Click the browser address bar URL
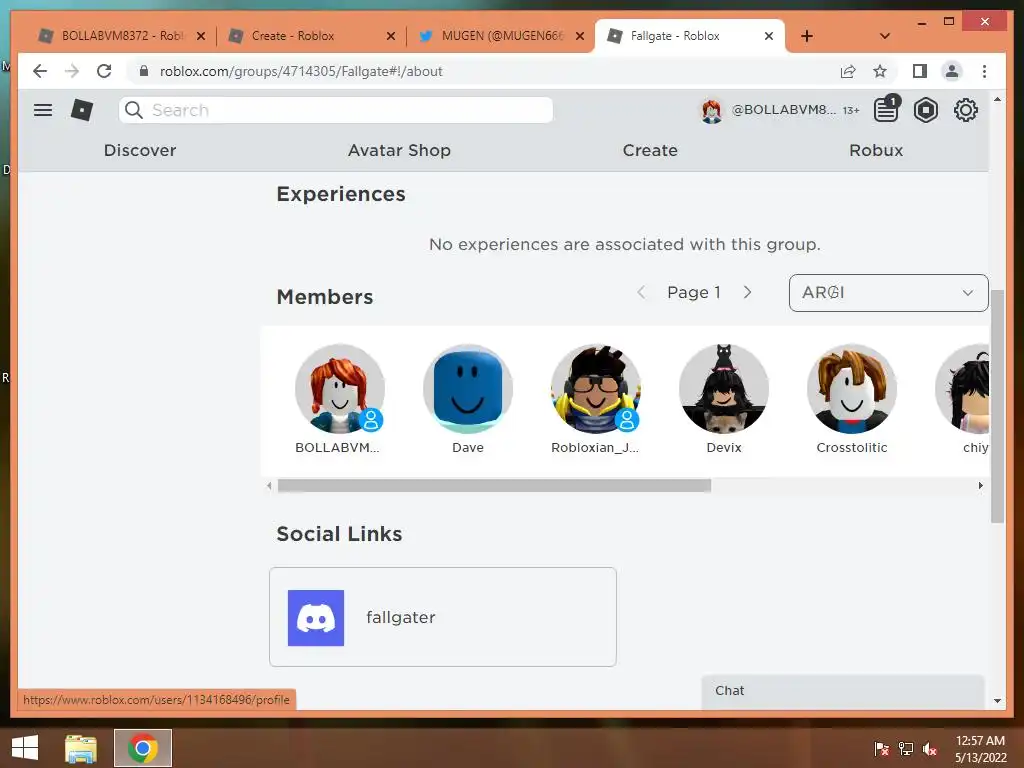The height and width of the screenshot is (768, 1024). click(x=301, y=71)
